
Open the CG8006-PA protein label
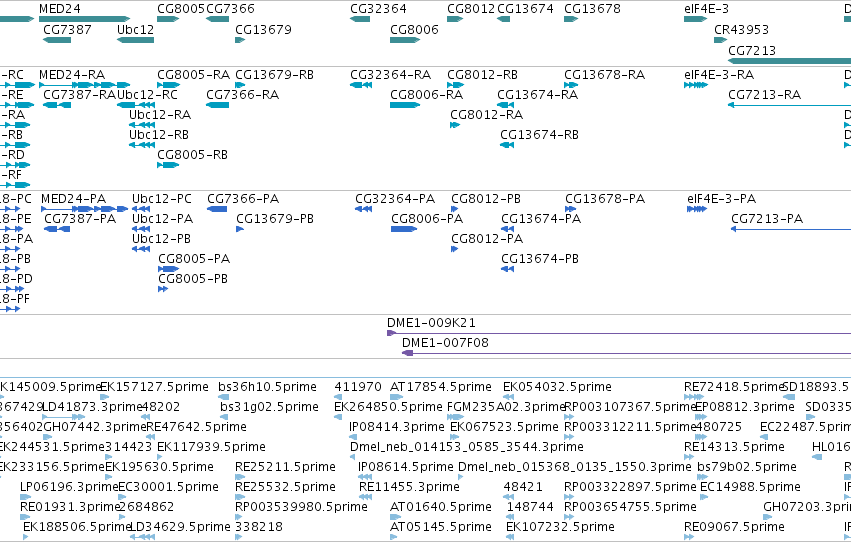point(427,219)
